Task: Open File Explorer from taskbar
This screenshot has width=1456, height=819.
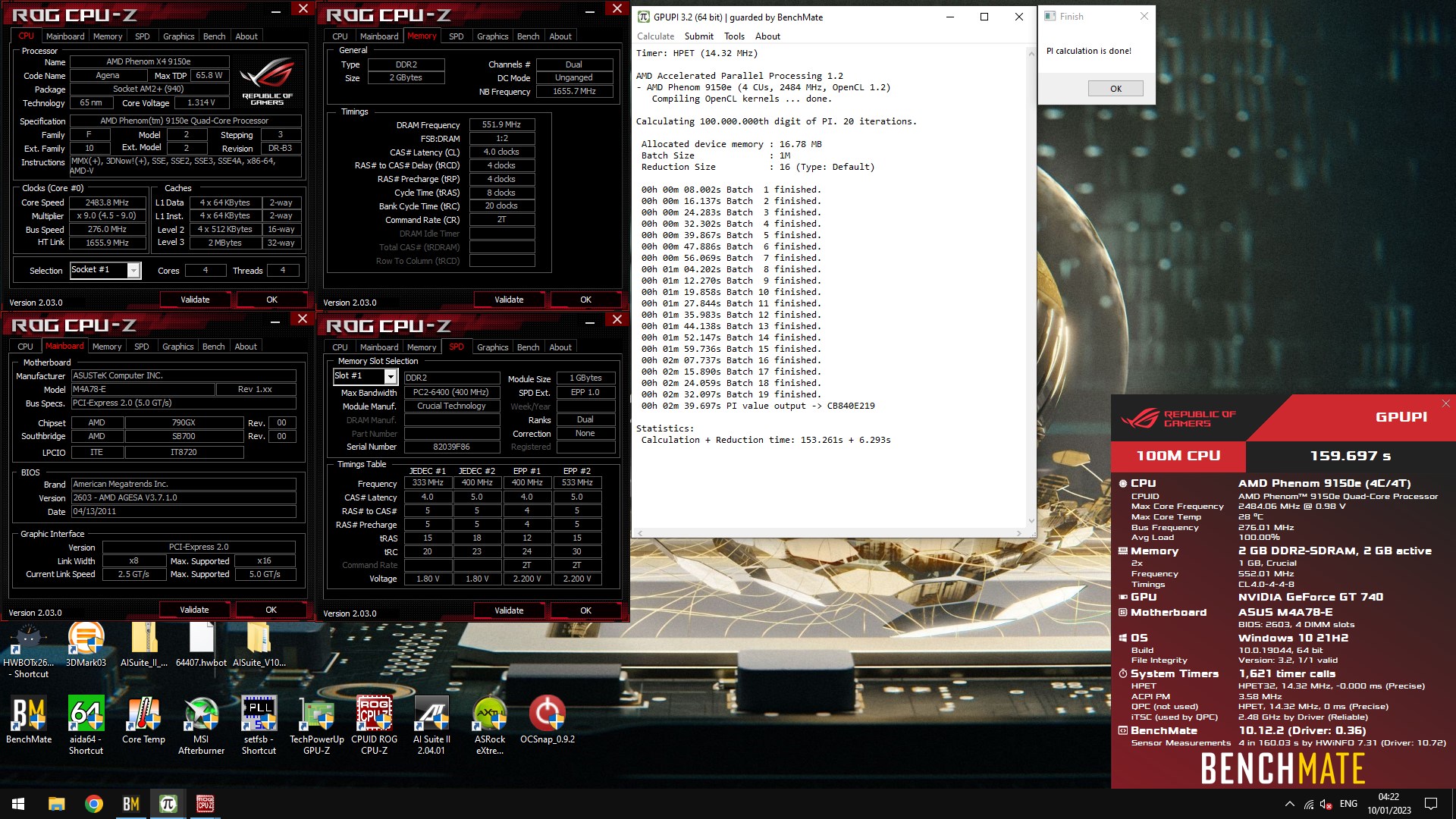Action: (56, 804)
